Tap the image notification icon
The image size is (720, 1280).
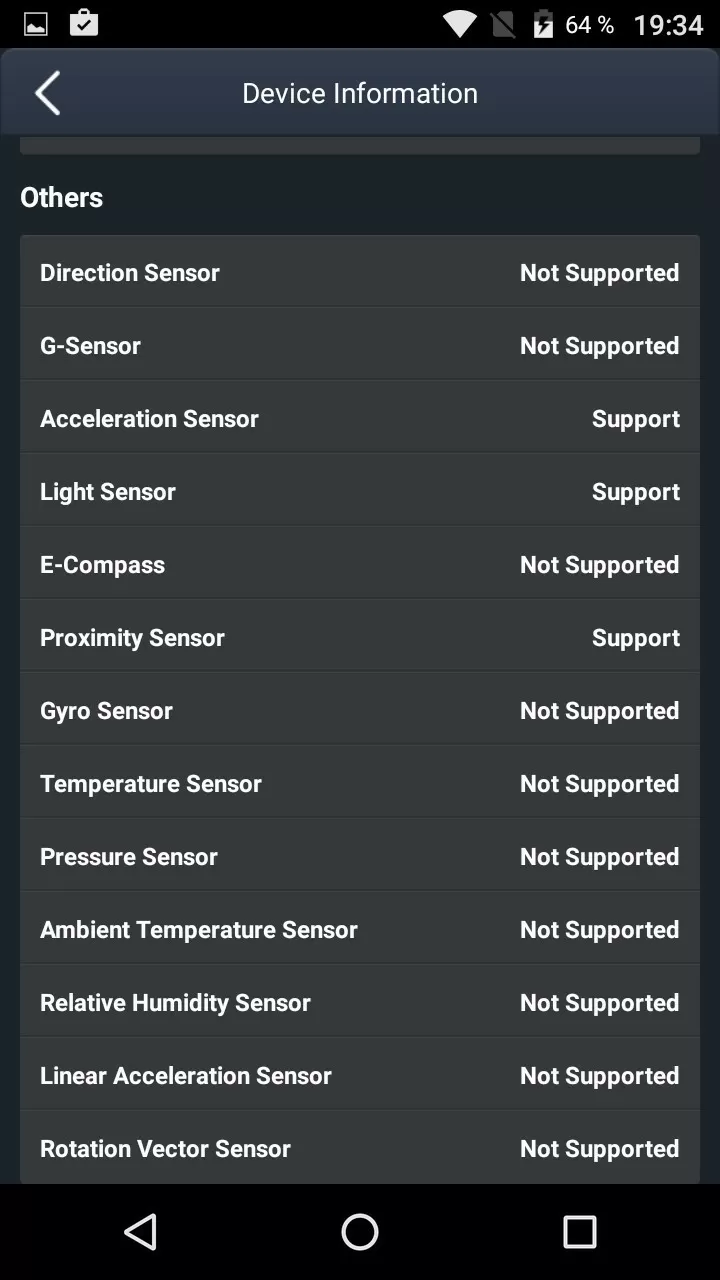pyautogui.click(x=36, y=24)
